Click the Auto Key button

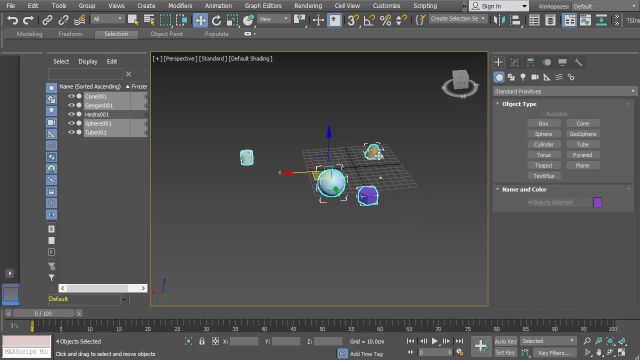coord(506,341)
